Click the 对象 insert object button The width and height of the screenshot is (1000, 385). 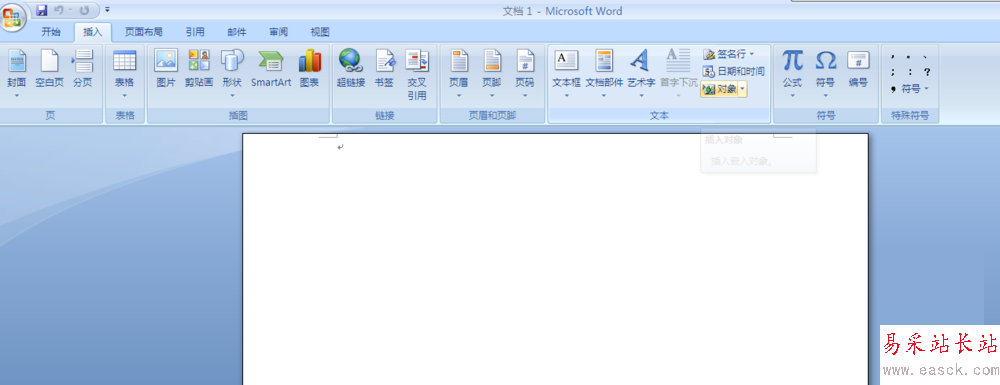[719, 89]
